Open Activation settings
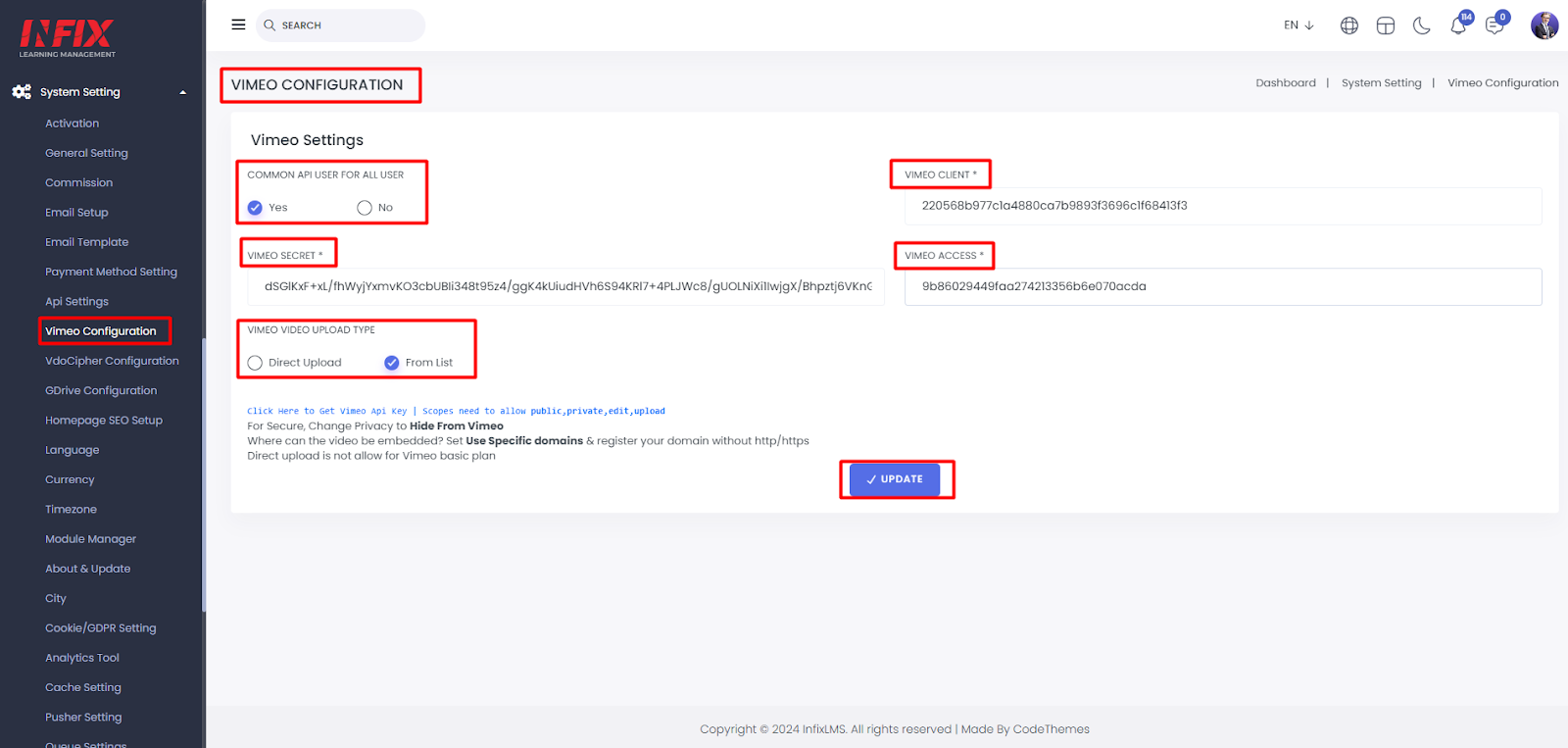This screenshot has width=1568, height=748. click(x=73, y=124)
